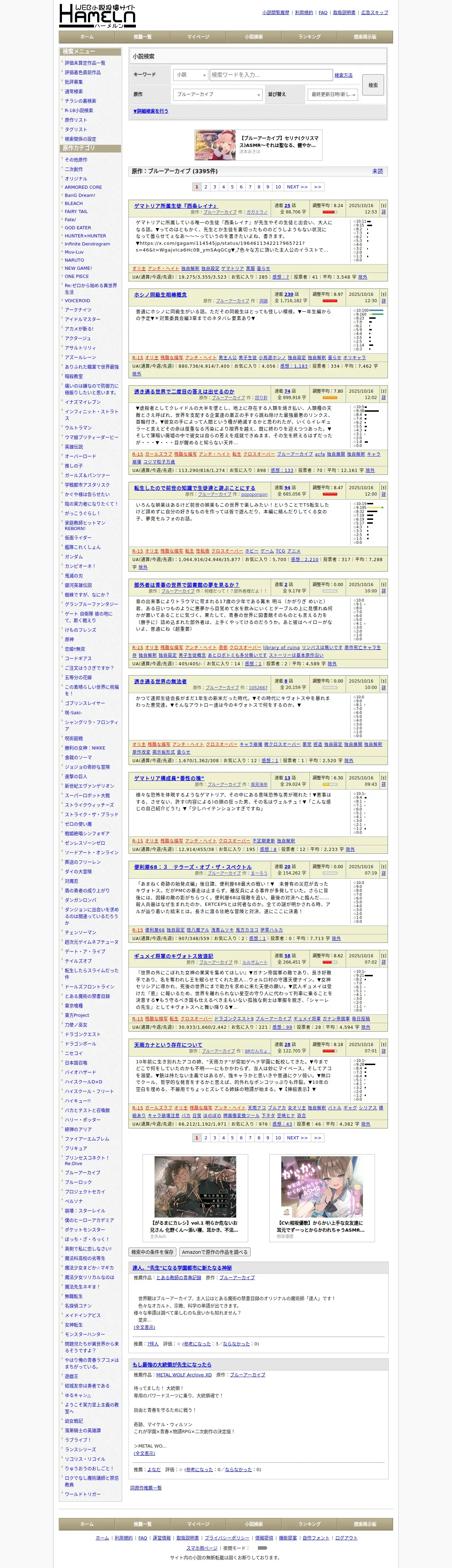Open スマホ用ページ in the footer
The width and height of the screenshot is (452, 1568).
pos(201,1547)
